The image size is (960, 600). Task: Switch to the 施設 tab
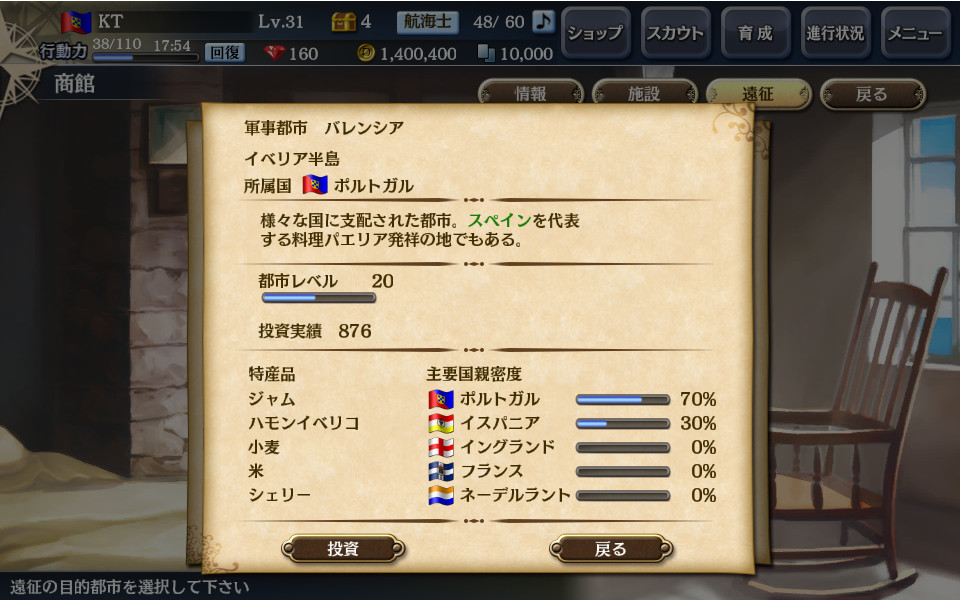point(644,94)
